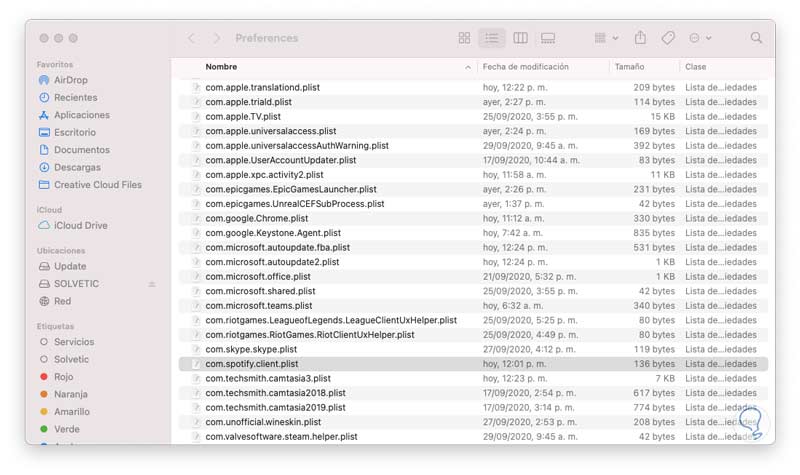Image resolution: width=800 pixels, height=475 pixels.
Task: Click the Share toolbar icon
Action: click(x=640, y=38)
